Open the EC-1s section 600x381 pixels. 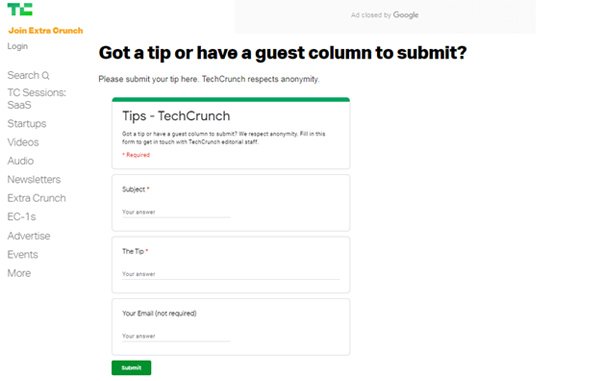[x=22, y=217]
